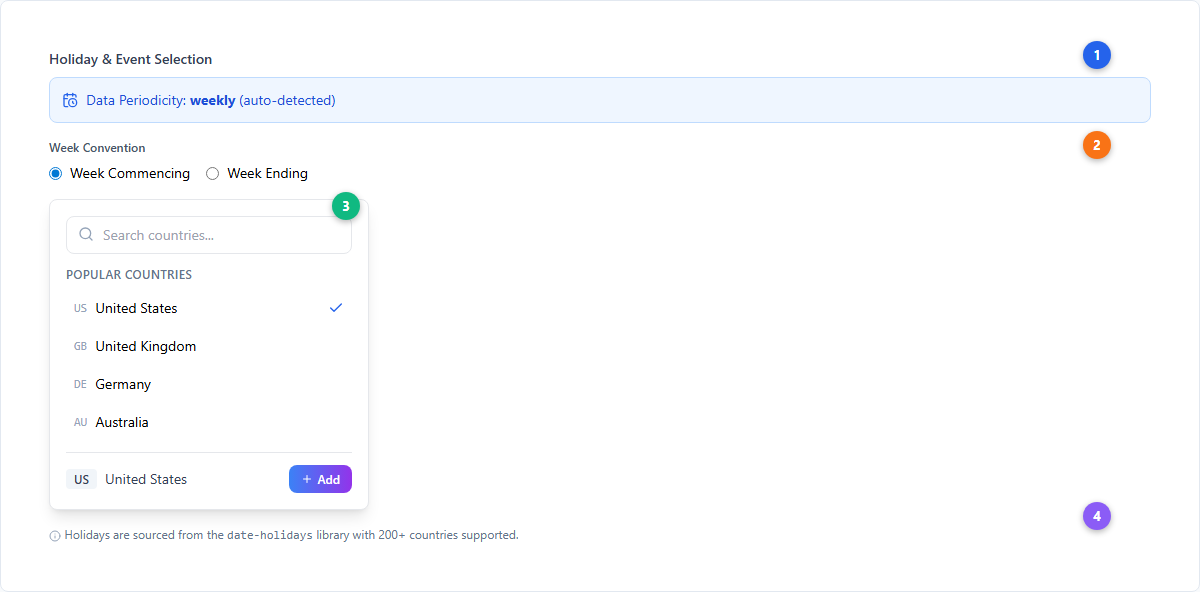The height and width of the screenshot is (592, 1200).
Task: Click the Add button
Action: [x=320, y=479]
